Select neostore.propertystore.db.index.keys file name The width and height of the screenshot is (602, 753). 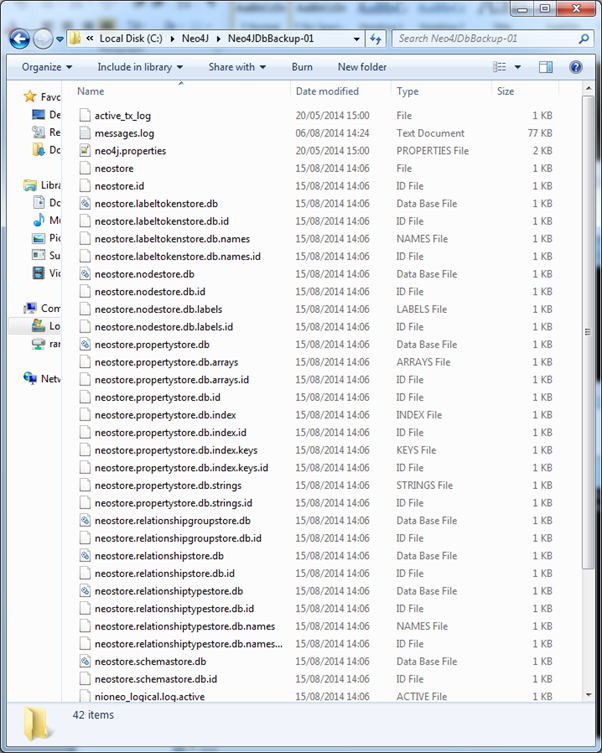coord(176,450)
